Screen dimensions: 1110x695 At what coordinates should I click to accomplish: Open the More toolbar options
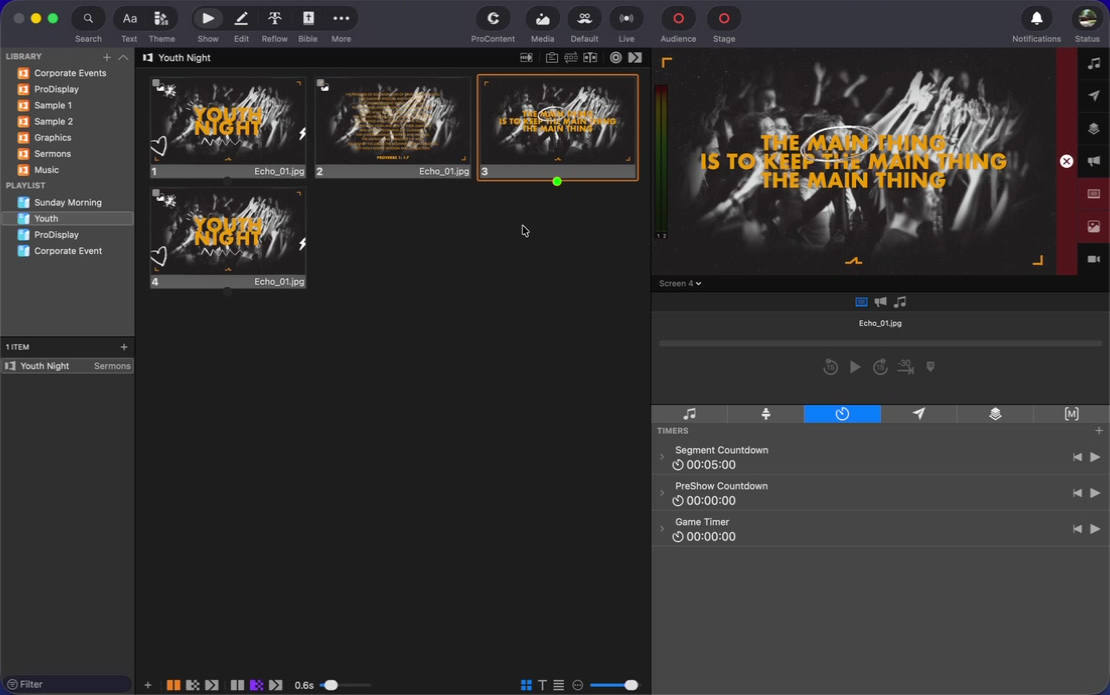pyautogui.click(x=341, y=18)
